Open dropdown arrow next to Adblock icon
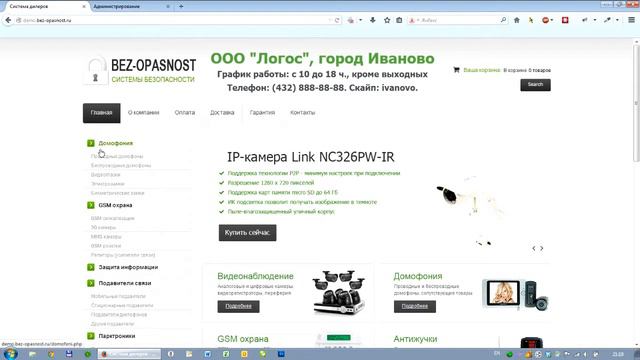 (552, 20)
